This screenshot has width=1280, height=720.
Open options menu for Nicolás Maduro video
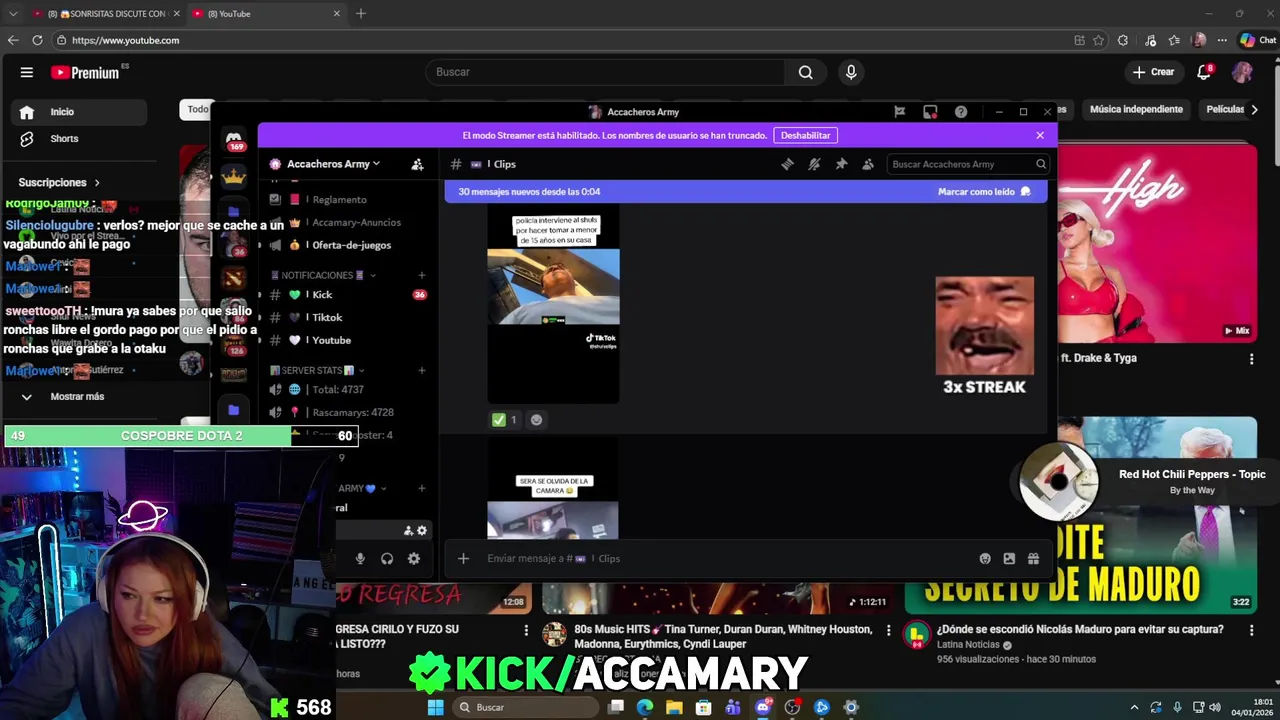click(1251, 631)
